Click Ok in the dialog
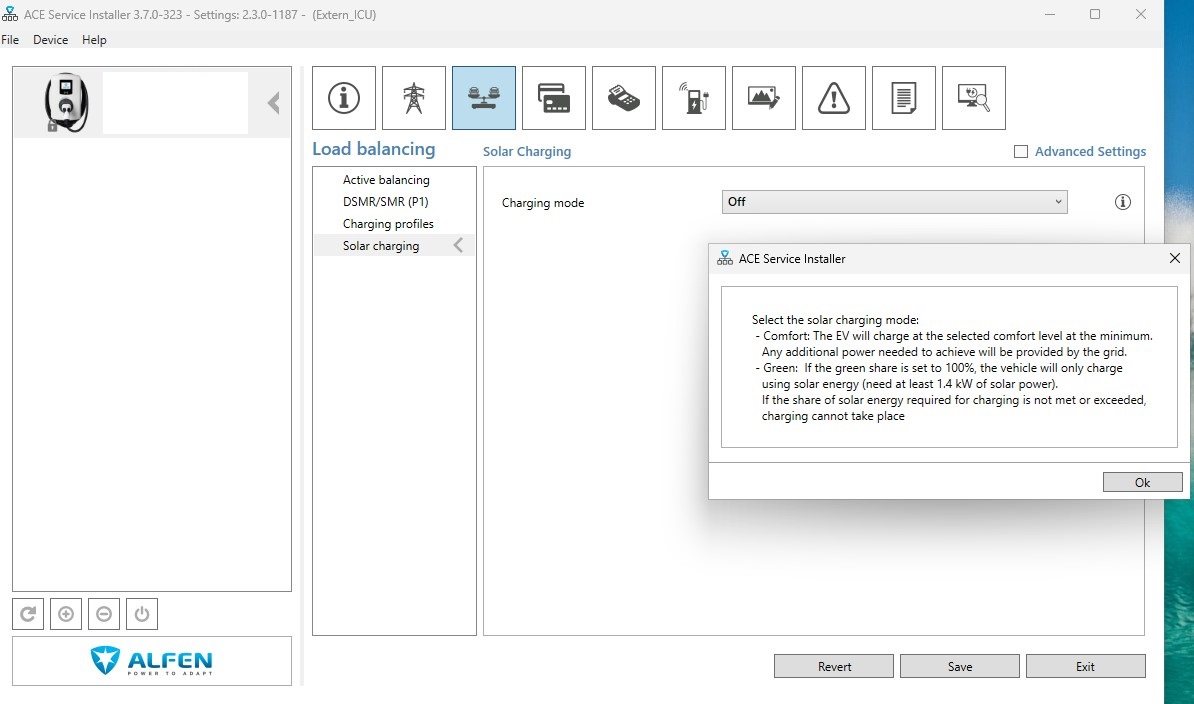Image resolution: width=1194 pixels, height=704 pixels. pos(1143,483)
